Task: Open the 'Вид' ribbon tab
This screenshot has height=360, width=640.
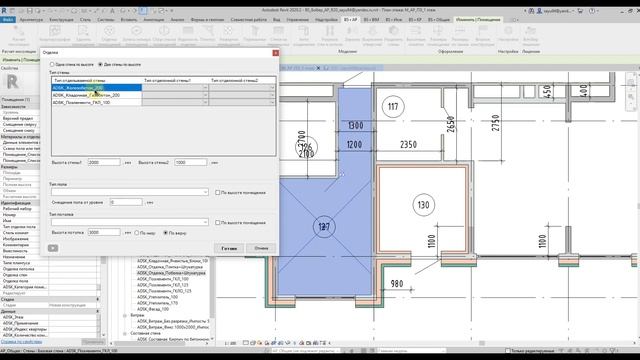Action: pos(276,20)
